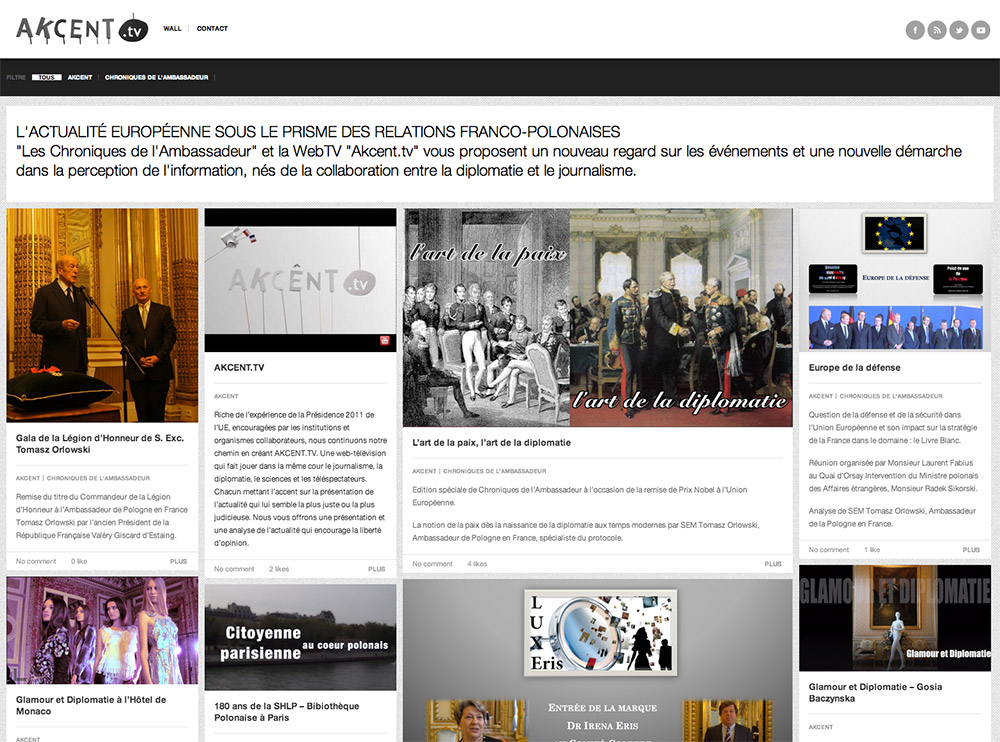1000x742 pixels.
Task: Click text 'Edition spéciale de Chroniques de l'Ambassadeur'
Action: 580,496
